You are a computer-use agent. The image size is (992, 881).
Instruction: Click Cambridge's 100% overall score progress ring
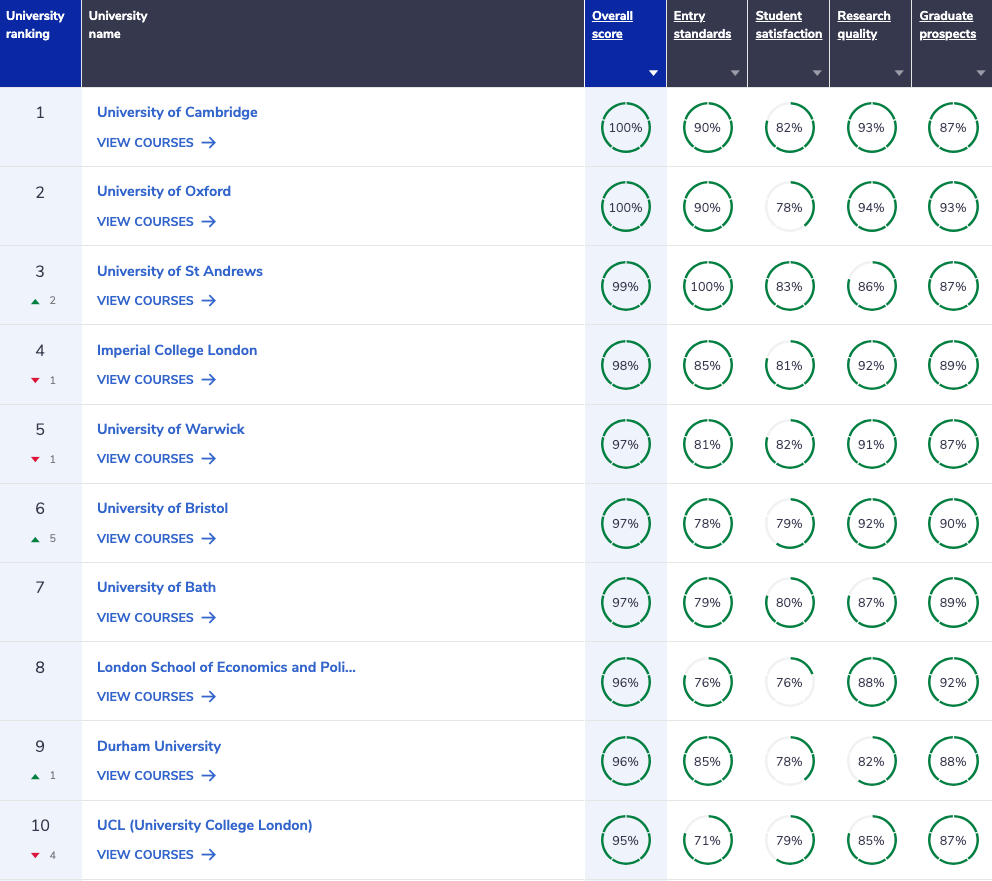pos(626,128)
